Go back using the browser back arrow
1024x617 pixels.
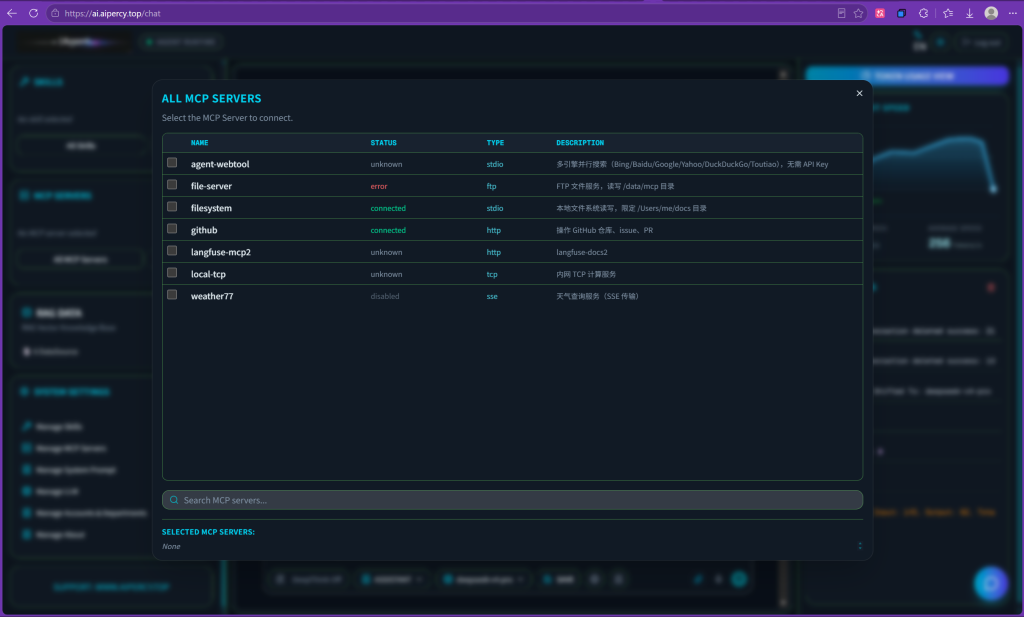[x=12, y=13]
